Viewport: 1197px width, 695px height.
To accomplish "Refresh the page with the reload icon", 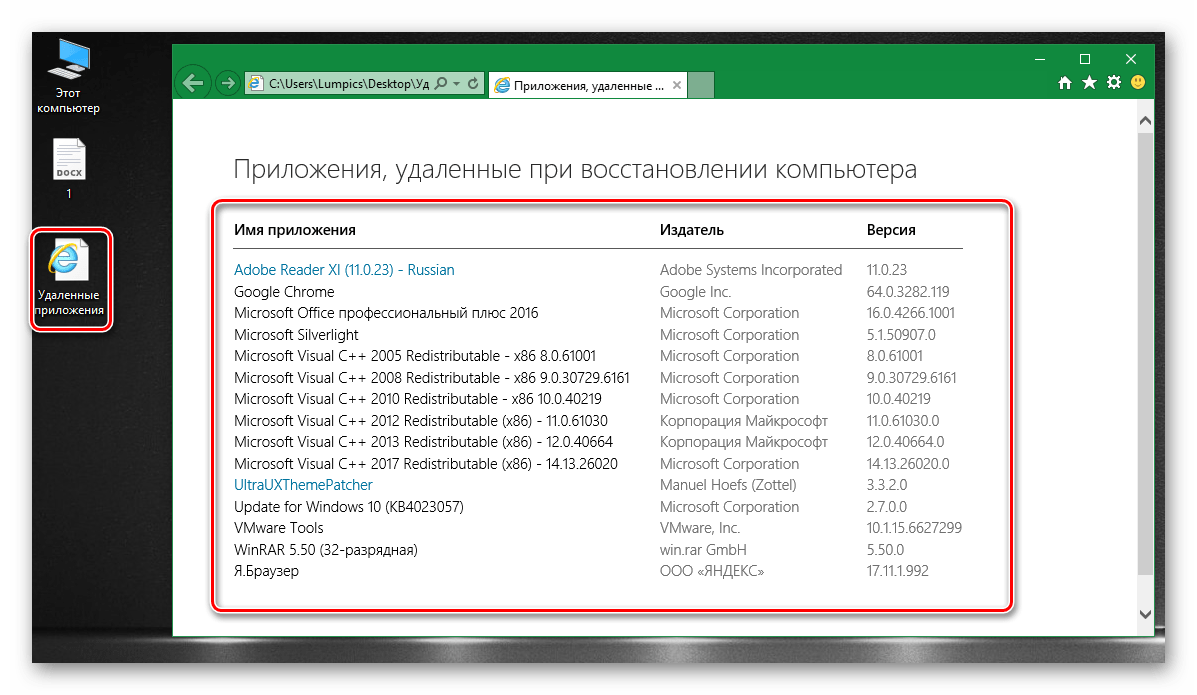I will [x=473, y=83].
